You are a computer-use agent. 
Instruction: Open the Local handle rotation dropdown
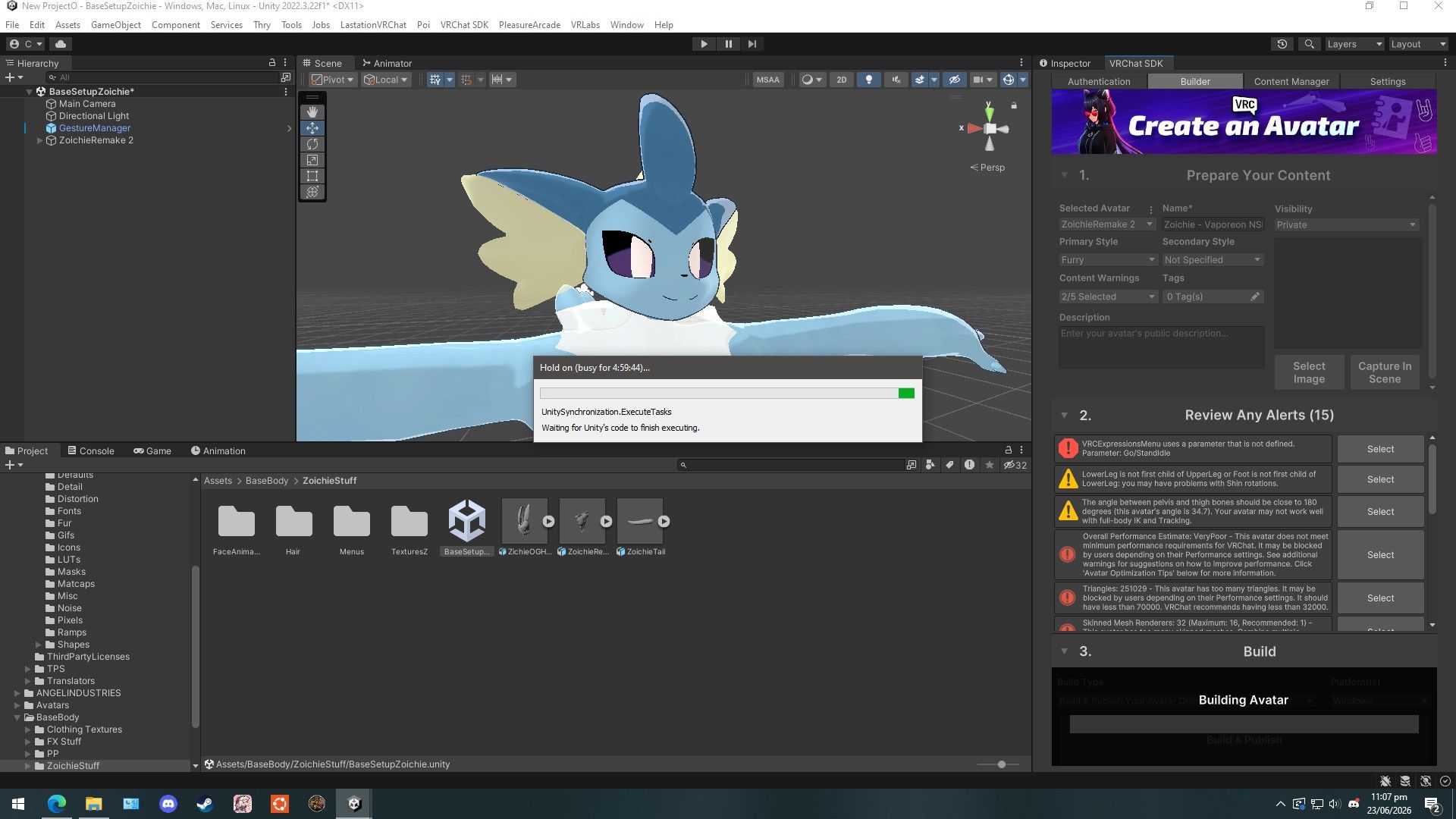386,80
